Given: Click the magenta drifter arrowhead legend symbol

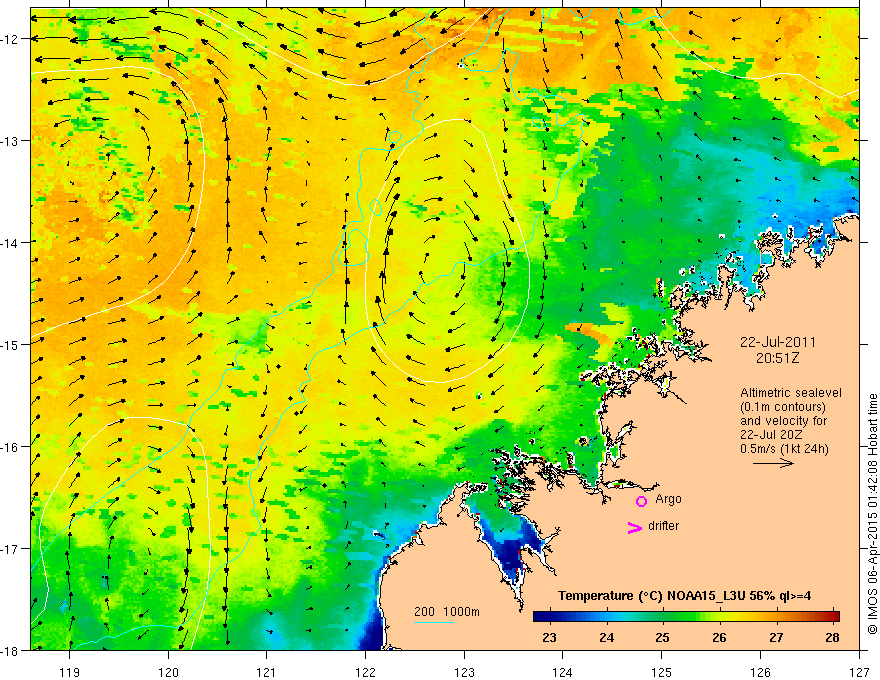Looking at the screenshot, I should (635, 528).
